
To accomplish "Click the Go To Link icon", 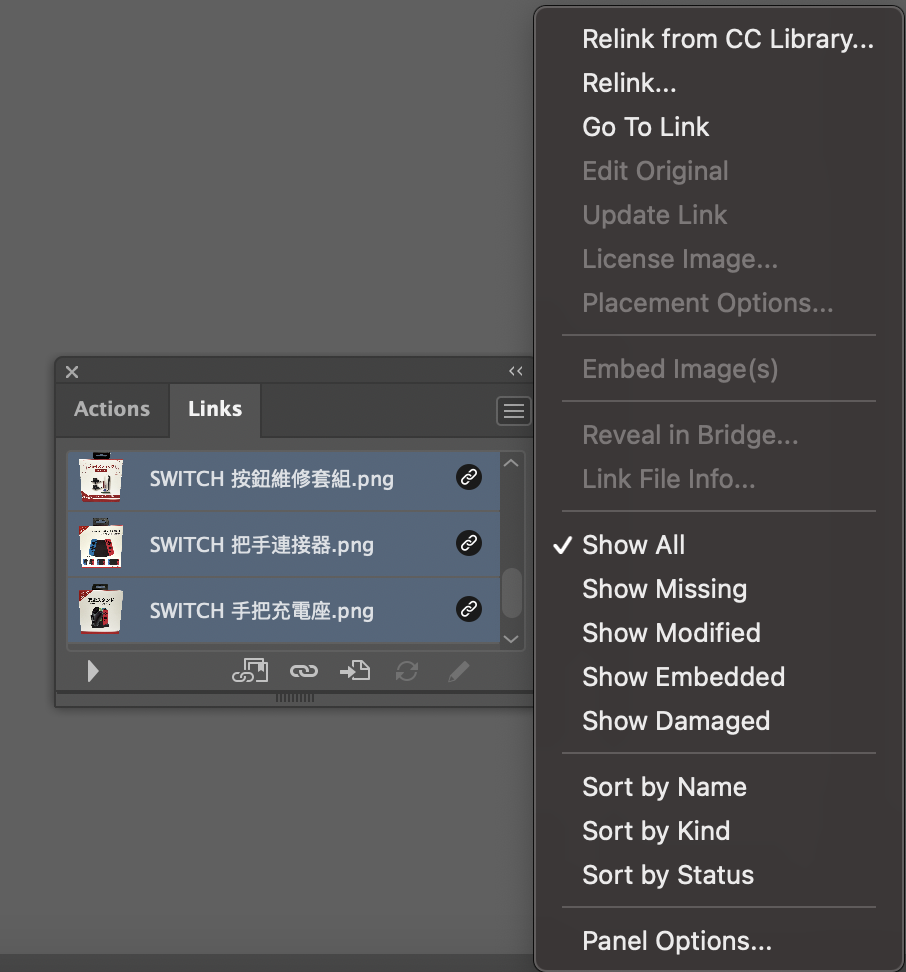I will tap(355, 670).
